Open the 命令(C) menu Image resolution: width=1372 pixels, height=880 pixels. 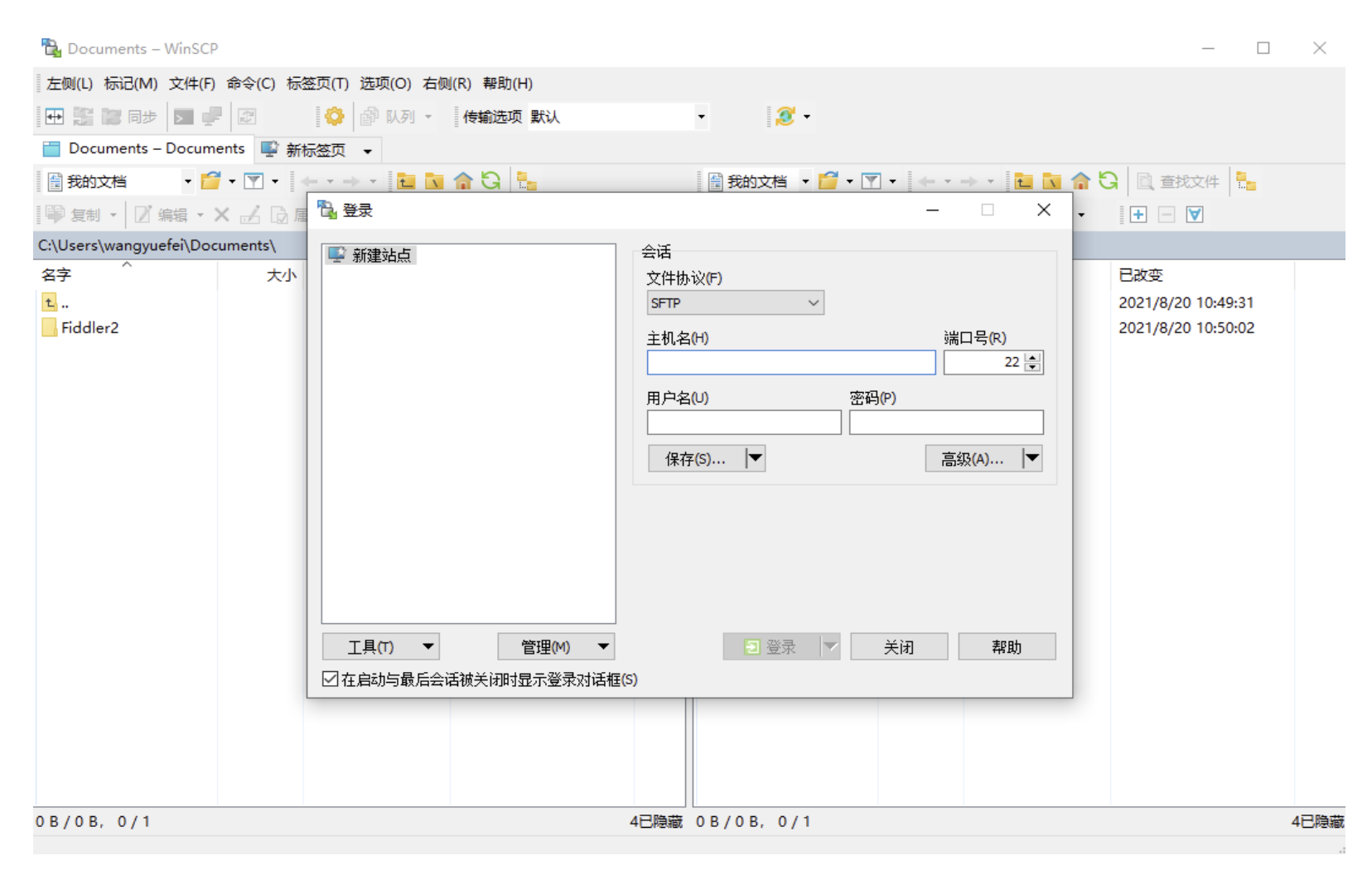[x=250, y=84]
